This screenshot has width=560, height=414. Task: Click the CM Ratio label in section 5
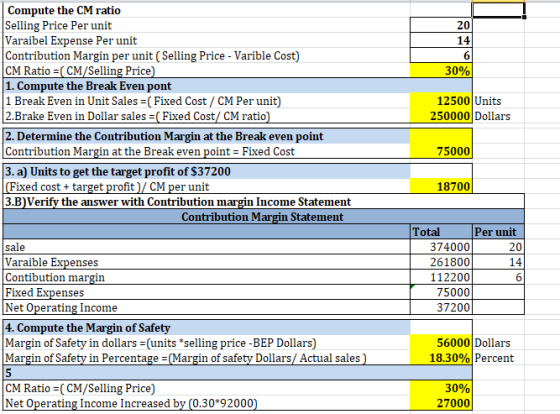(x=80, y=389)
